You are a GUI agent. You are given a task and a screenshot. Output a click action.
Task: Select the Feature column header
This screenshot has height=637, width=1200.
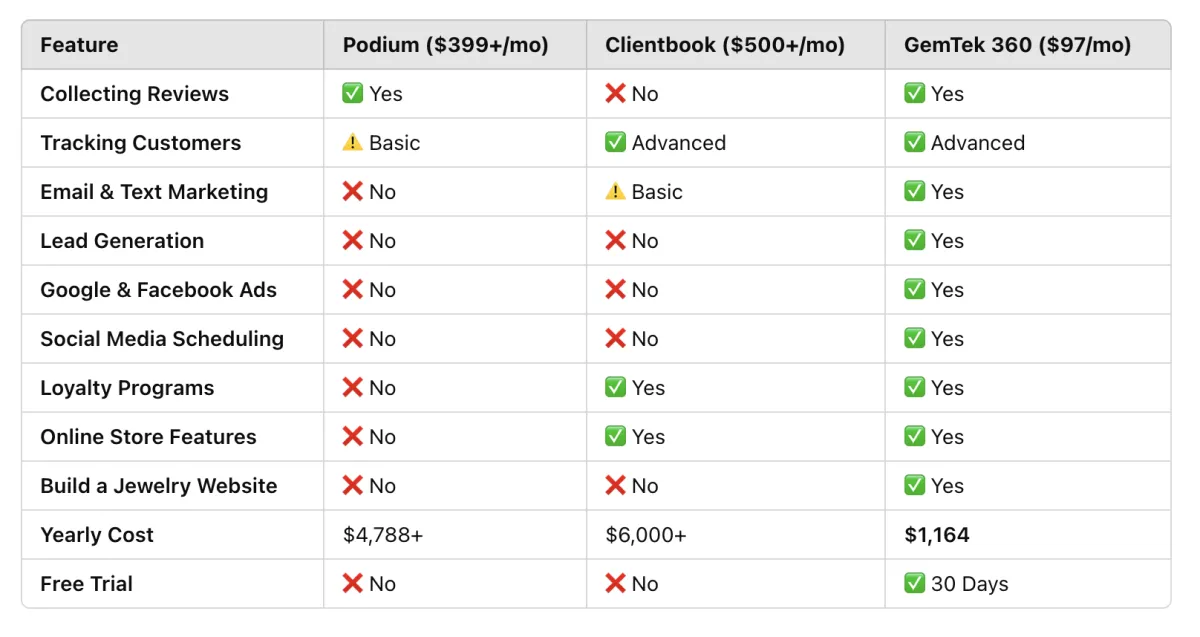point(79,45)
